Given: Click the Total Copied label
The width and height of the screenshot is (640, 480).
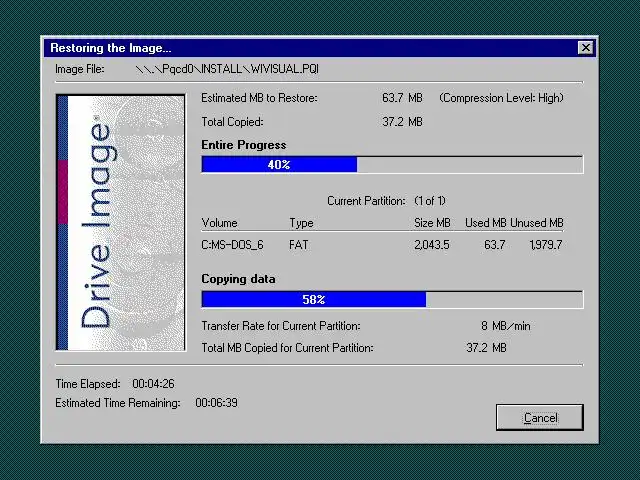Looking at the screenshot, I should tap(232, 122).
